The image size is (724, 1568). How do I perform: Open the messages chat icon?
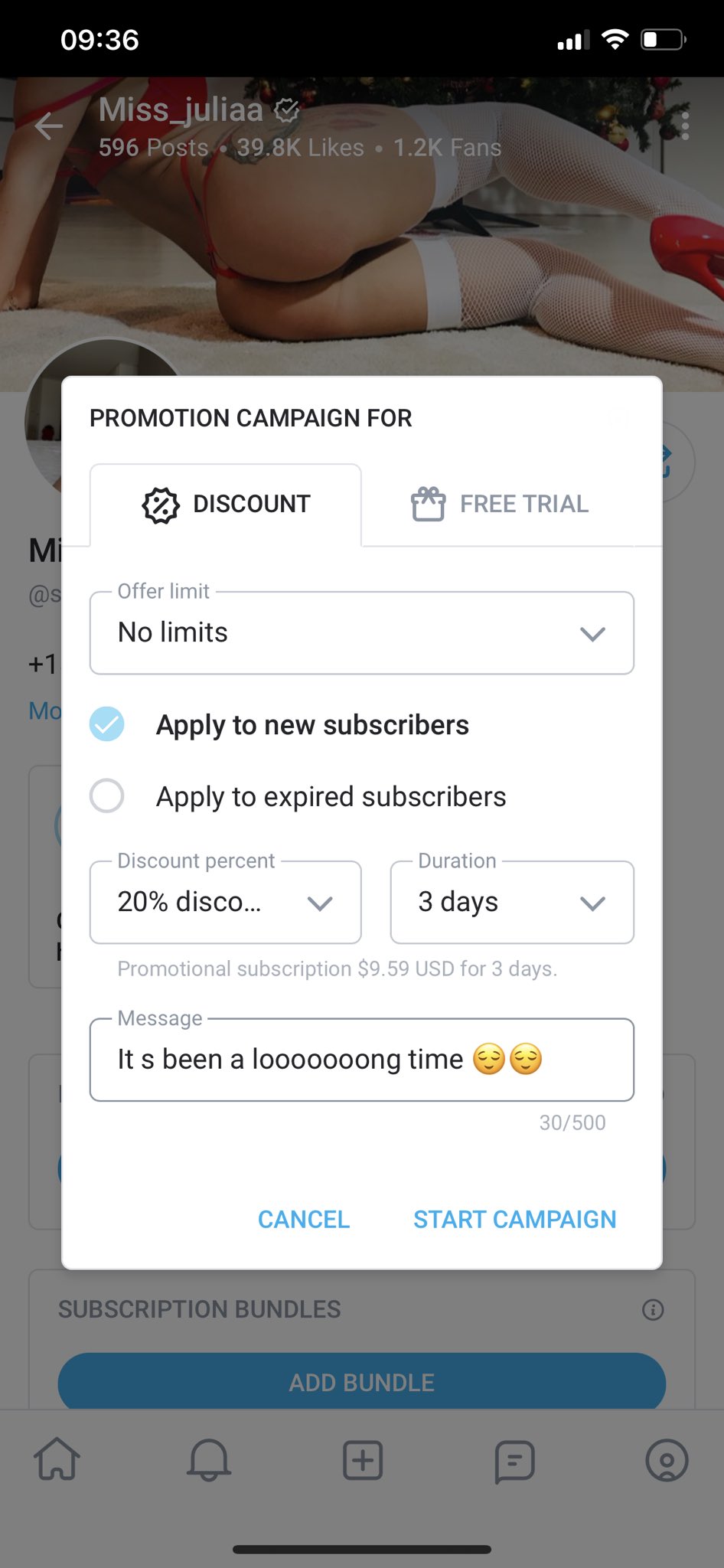[x=514, y=1461]
